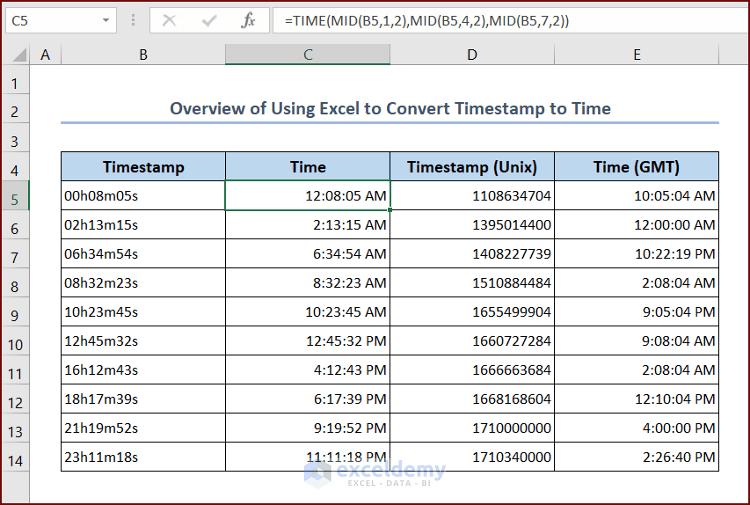Viewport: 750px width, 505px height.
Task: Select Unix timestamp cell 1408227739
Action: tap(472, 253)
